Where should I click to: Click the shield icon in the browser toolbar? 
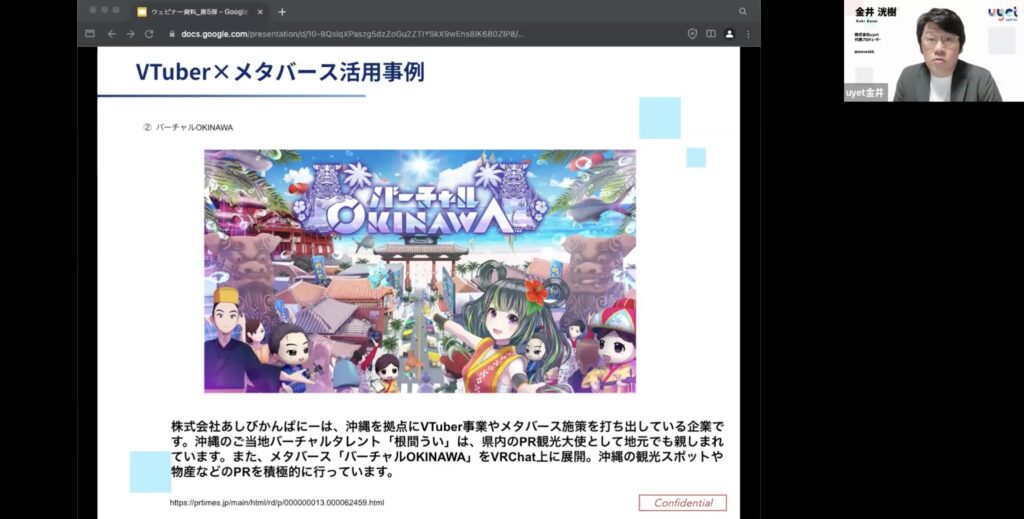pyautogui.click(x=692, y=34)
